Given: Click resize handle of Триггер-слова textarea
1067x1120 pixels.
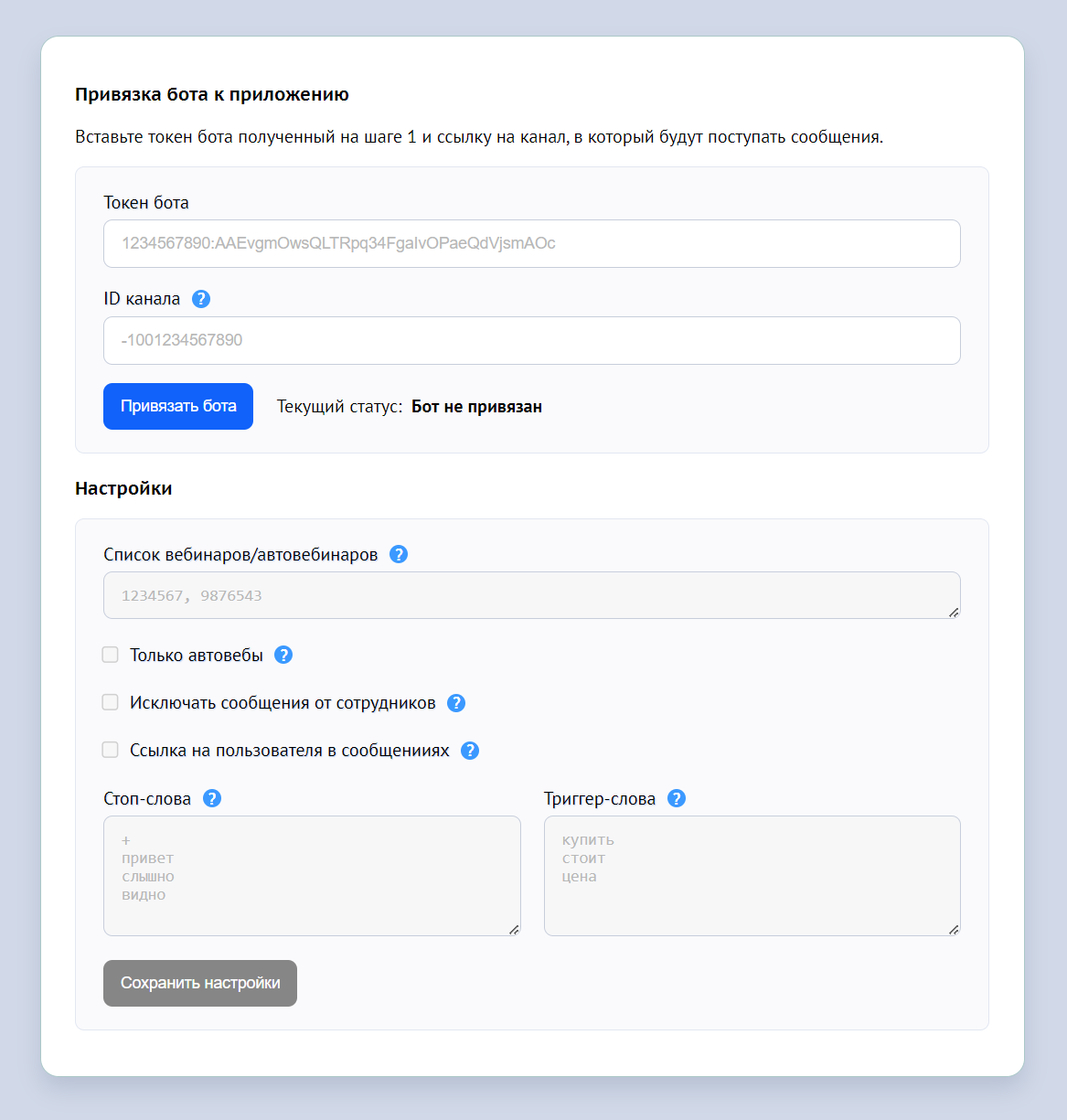Looking at the screenshot, I should (954, 930).
